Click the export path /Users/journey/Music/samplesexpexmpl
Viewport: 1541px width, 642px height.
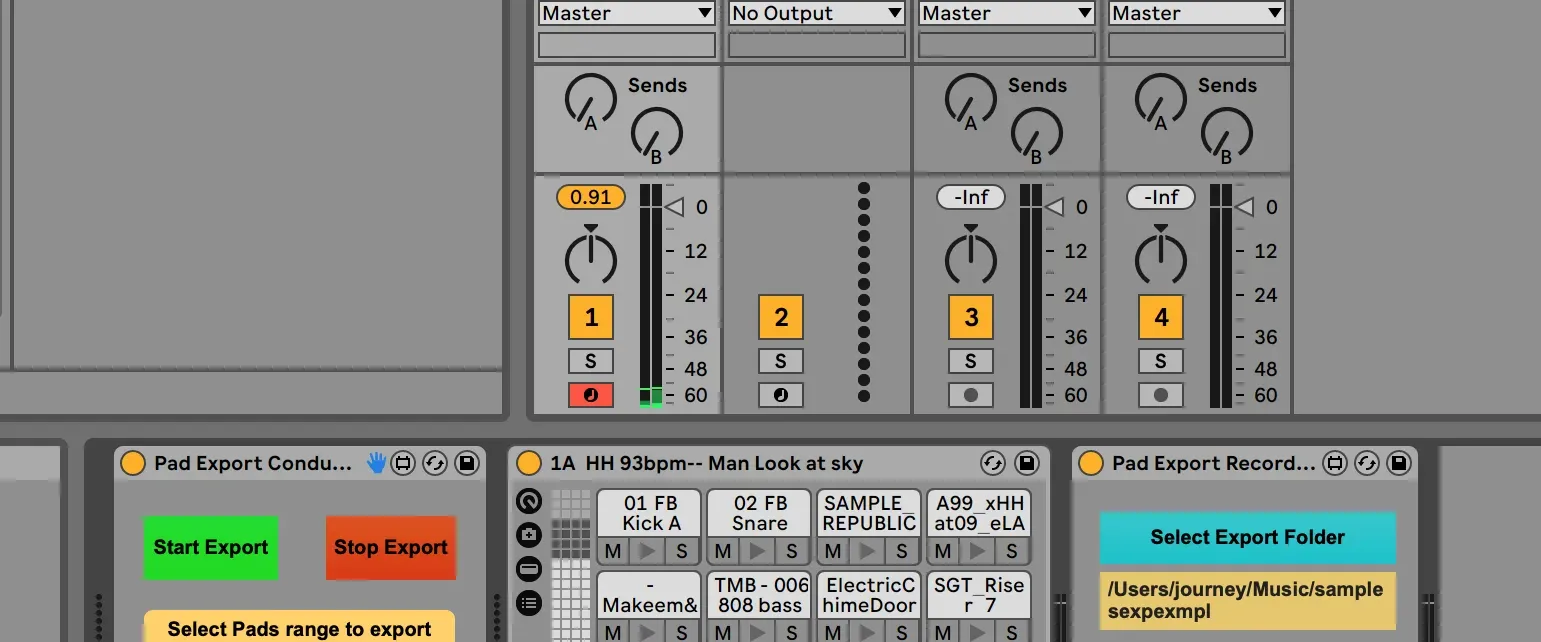coord(1247,600)
